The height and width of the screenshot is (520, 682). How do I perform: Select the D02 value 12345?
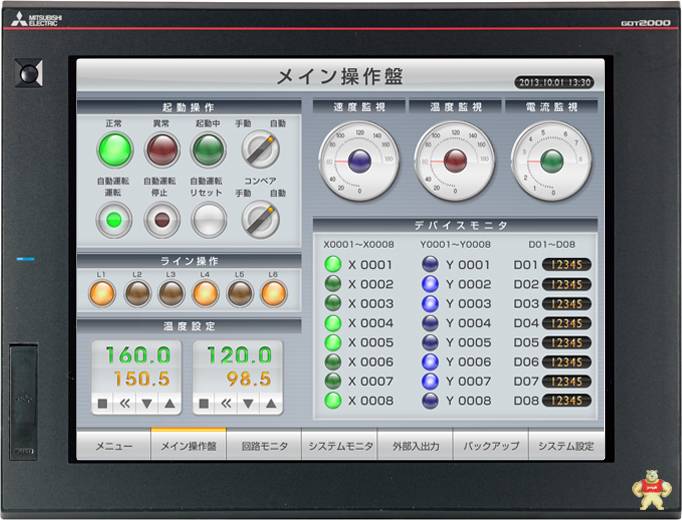coord(567,284)
